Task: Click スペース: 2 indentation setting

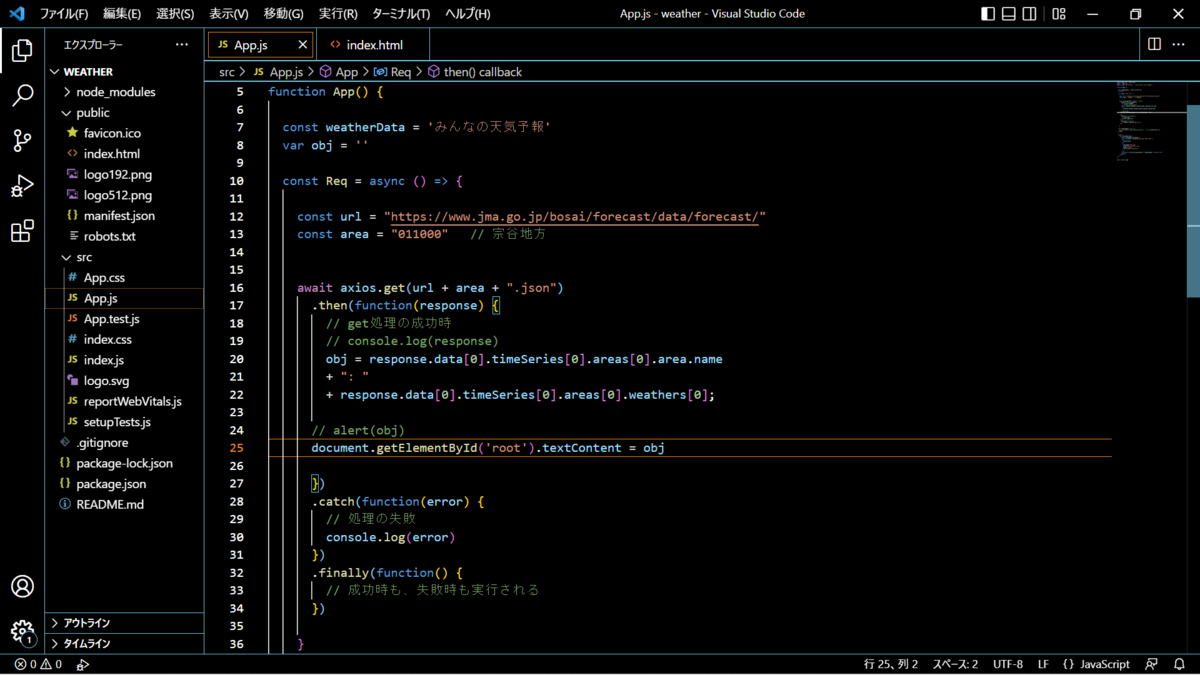Action: click(956, 664)
